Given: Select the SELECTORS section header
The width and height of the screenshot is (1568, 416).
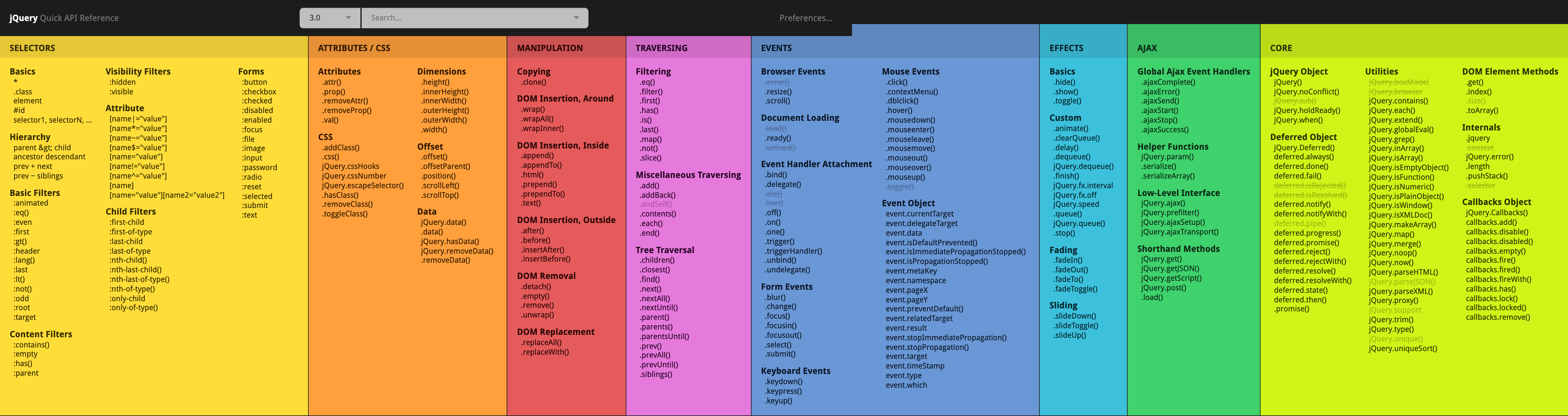Looking at the screenshot, I should coord(32,48).
